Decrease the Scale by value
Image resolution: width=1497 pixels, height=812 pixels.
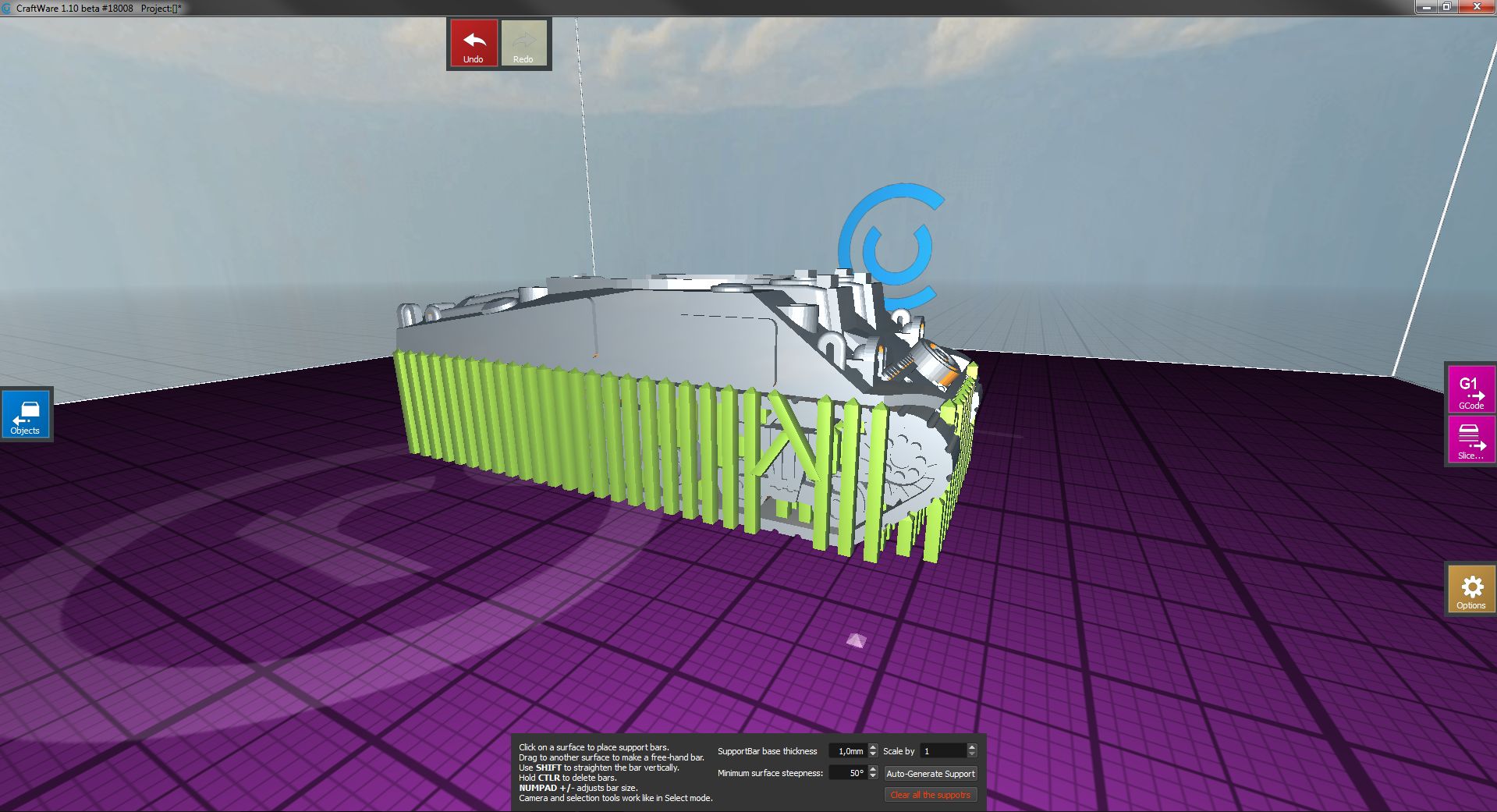coord(971,755)
